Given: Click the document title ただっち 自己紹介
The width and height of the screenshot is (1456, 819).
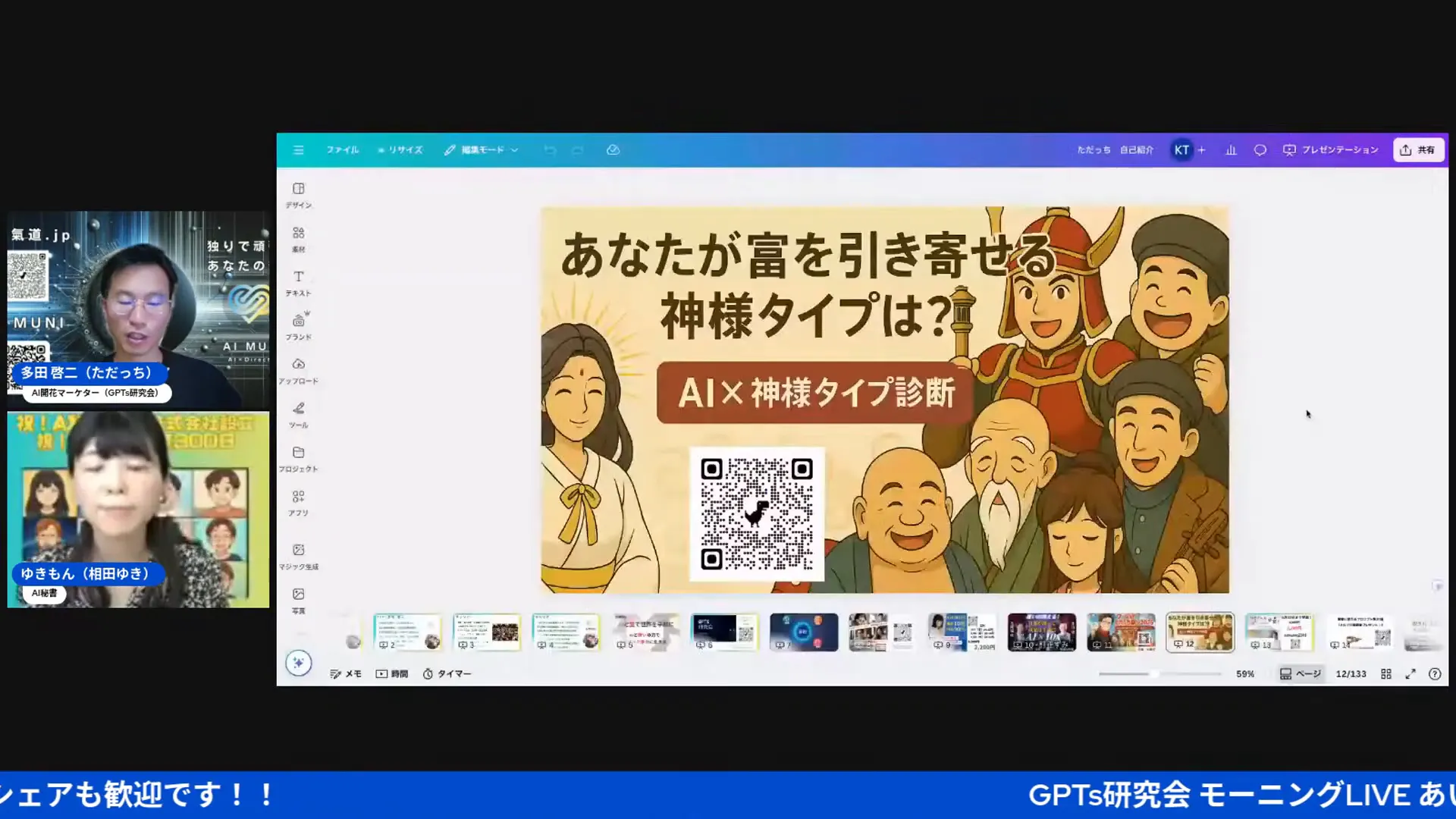Looking at the screenshot, I should [x=1116, y=150].
